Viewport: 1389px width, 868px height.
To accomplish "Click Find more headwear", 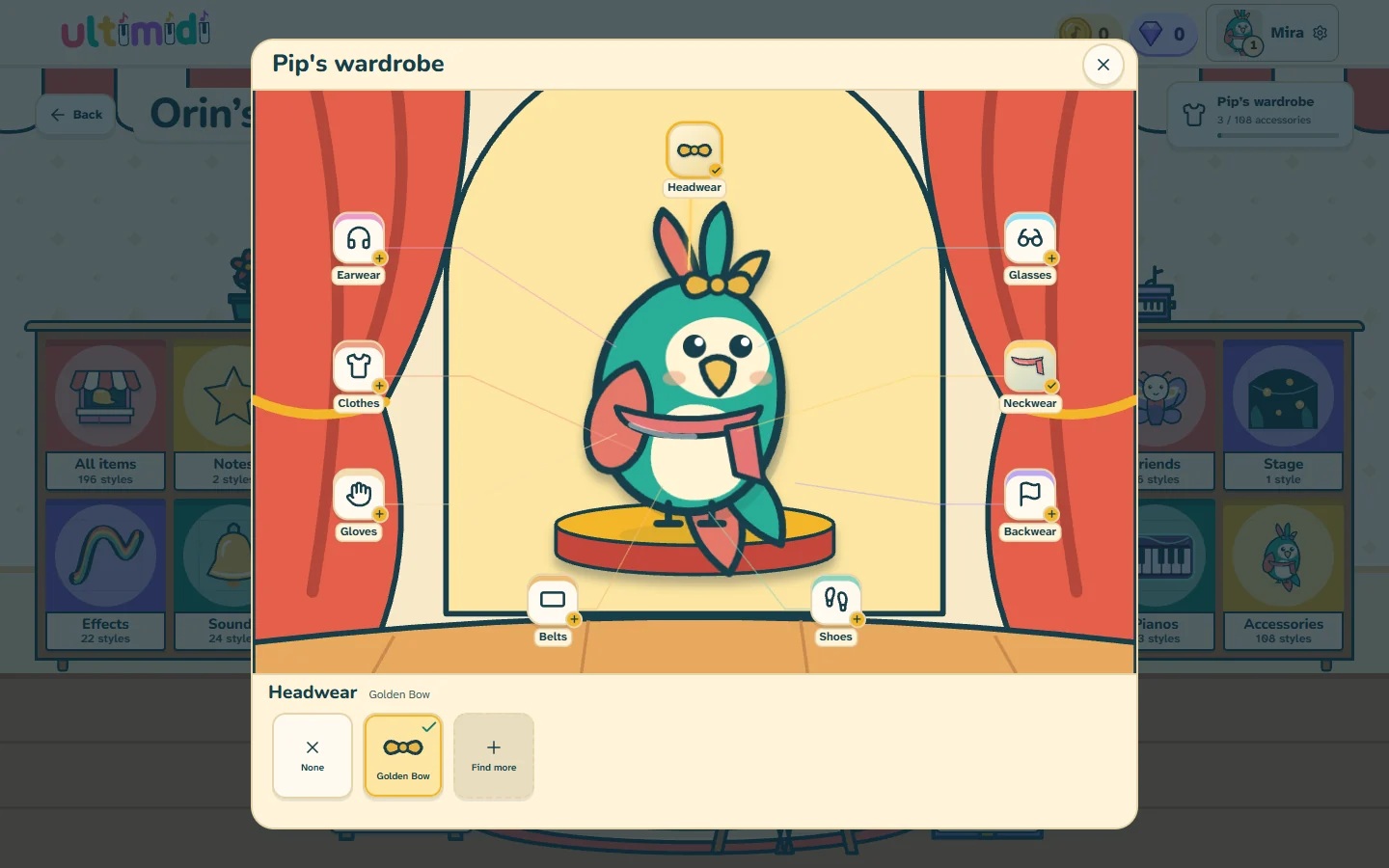I will (494, 756).
